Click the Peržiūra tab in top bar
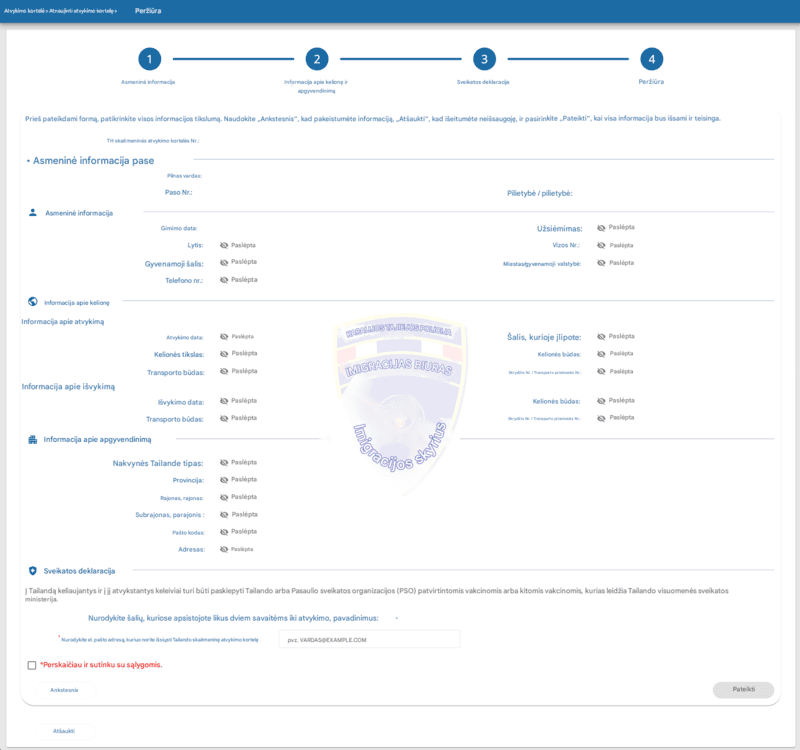Viewport: 800px width, 750px height. point(148,10)
